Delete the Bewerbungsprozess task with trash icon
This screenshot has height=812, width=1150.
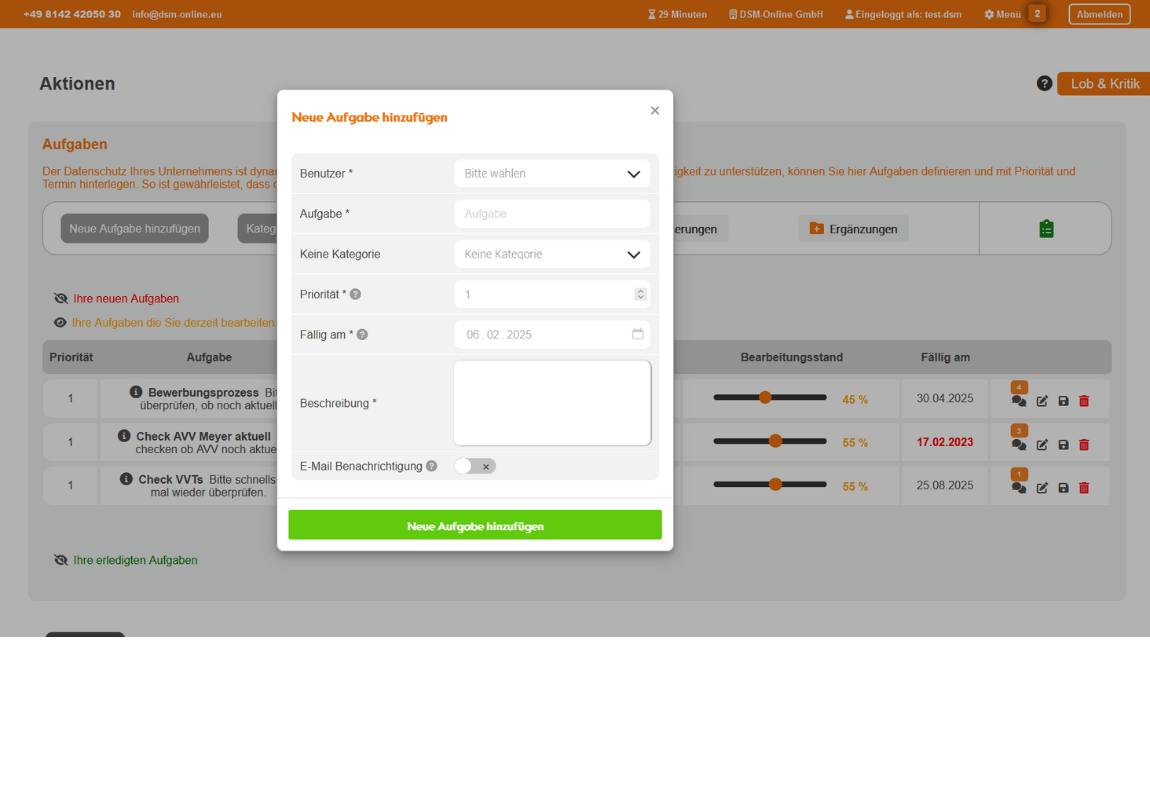[x=1084, y=401]
